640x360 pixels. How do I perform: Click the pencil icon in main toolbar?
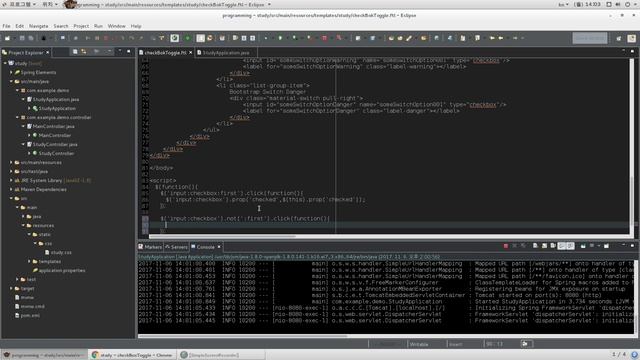(409, 38)
